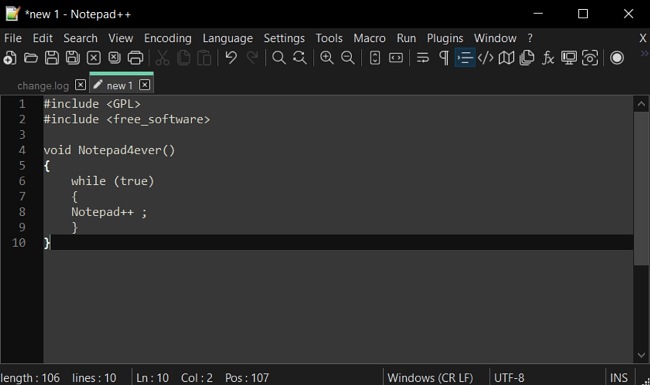
Task: Click the Undo arrow icon
Action: coord(231,58)
